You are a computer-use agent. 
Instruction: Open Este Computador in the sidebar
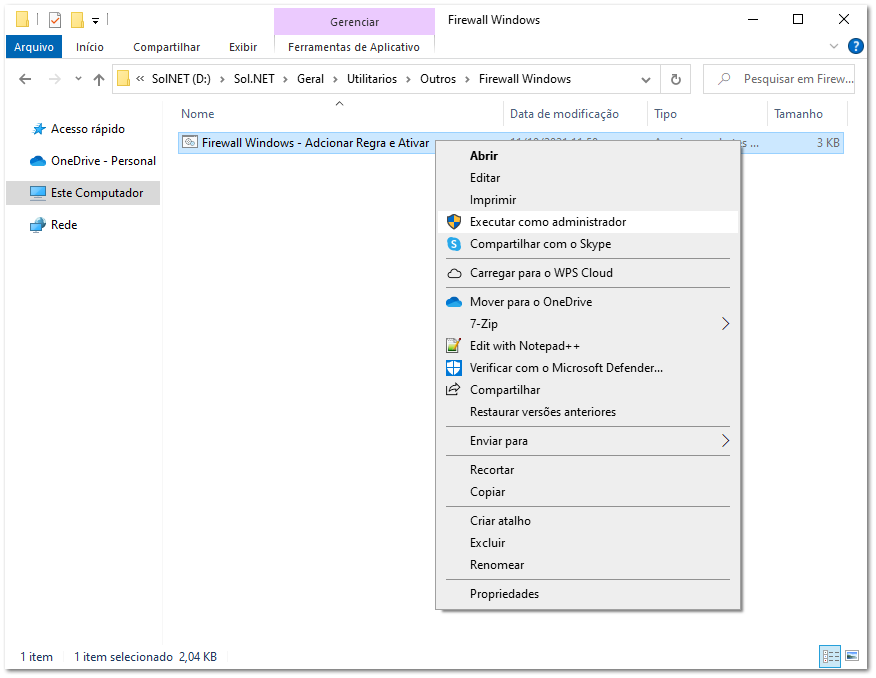[x=96, y=193]
